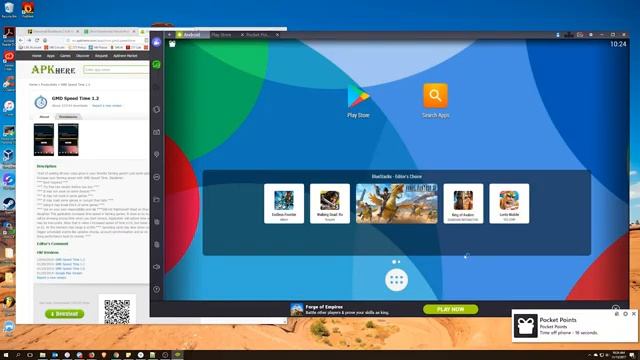Switch to the About tab on APKHere page

click(x=44, y=117)
